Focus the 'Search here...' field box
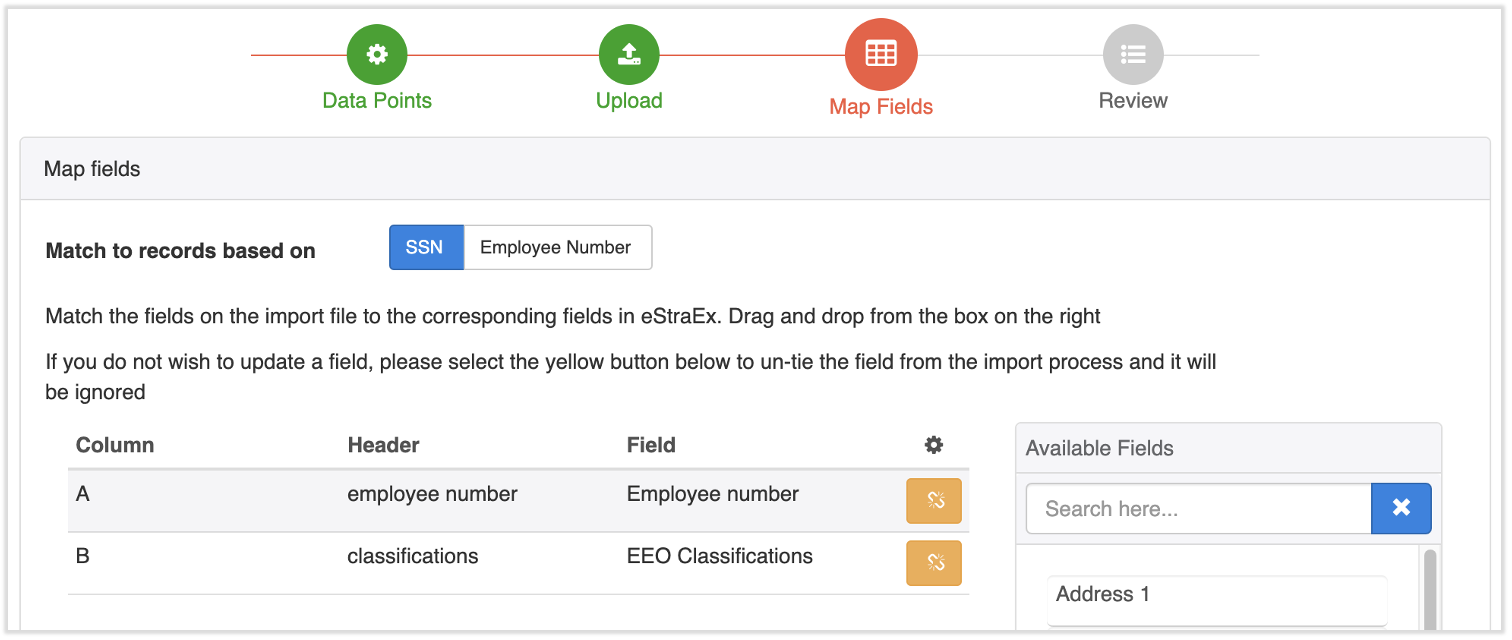Viewport: 1512px width, 640px height. pos(1198,508)
